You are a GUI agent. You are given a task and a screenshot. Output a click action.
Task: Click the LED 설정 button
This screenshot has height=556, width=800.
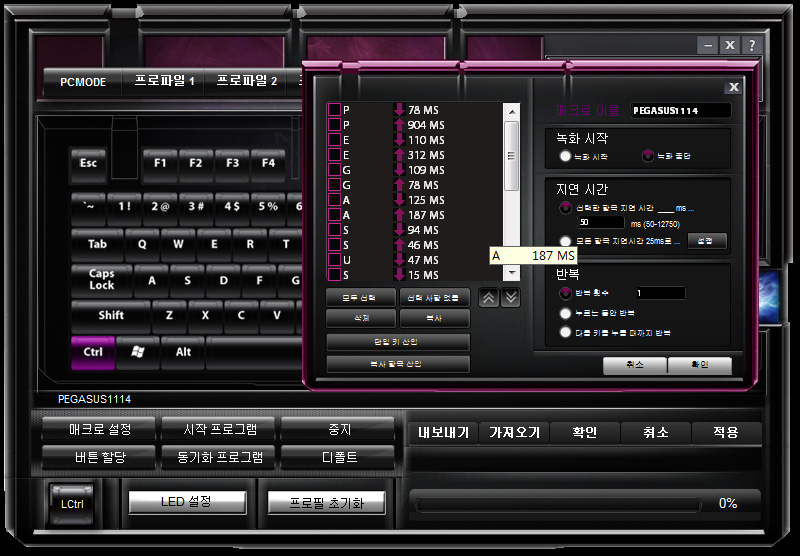[187, 502]
